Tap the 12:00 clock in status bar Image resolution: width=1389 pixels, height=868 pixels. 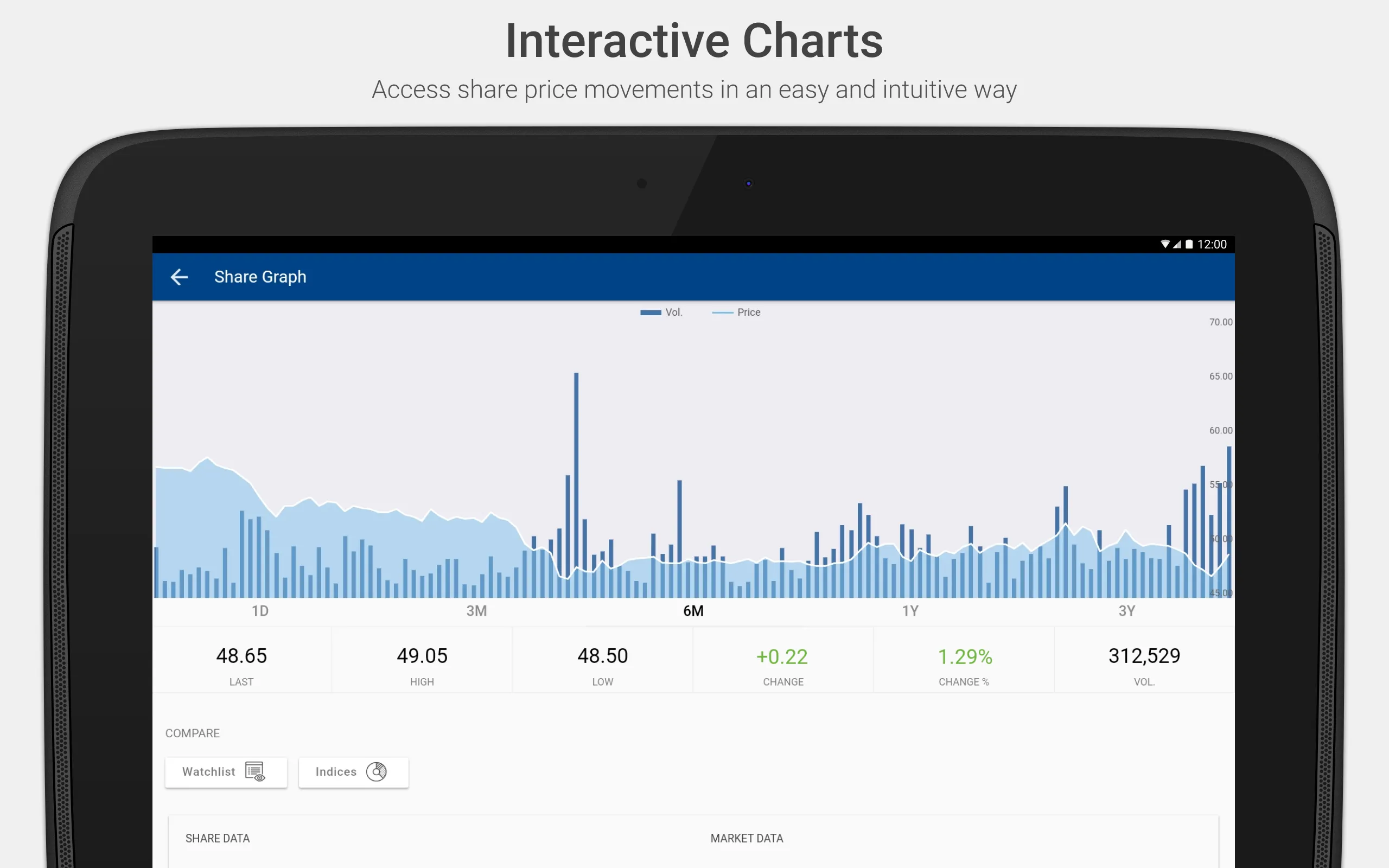(1212, 245)
